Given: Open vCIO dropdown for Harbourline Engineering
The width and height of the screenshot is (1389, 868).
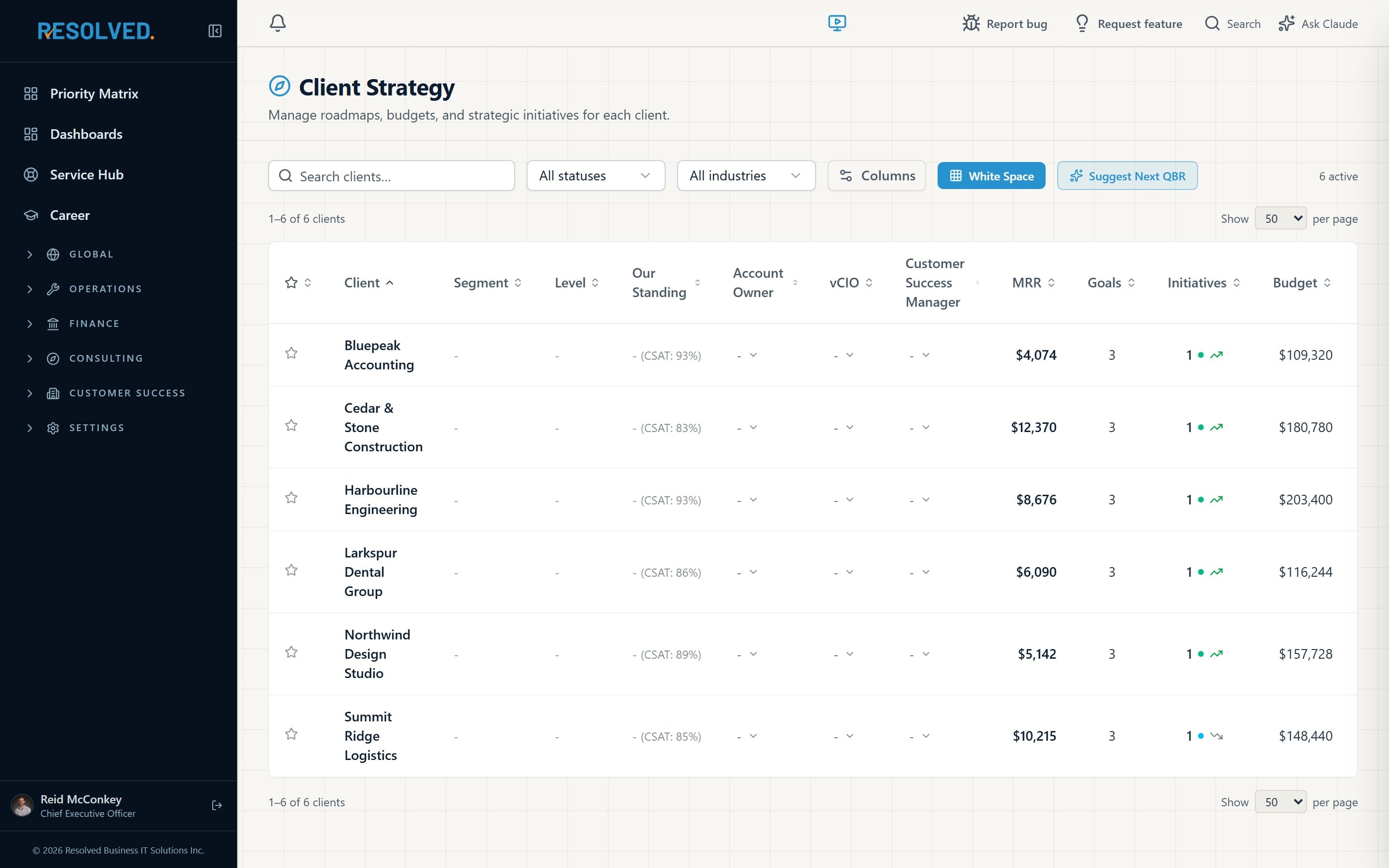Looking at the screenshot, I should pyautogui.click(x=844, y=500).
